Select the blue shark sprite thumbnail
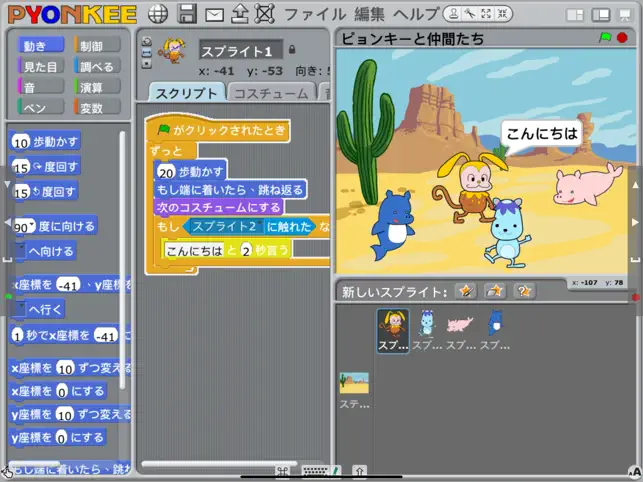Viewport: 643px width, 482px height. tap(495, 331)
